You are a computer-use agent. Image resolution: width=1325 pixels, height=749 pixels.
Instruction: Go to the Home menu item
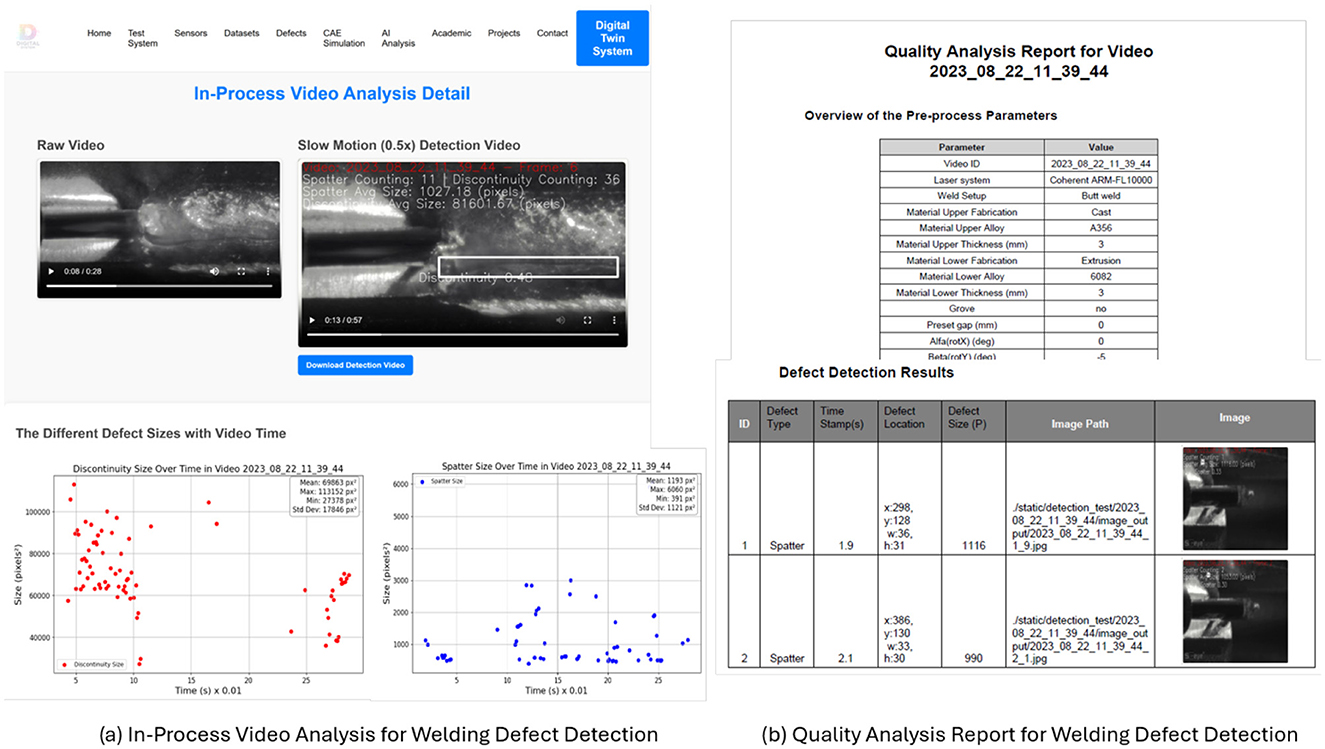99,33
